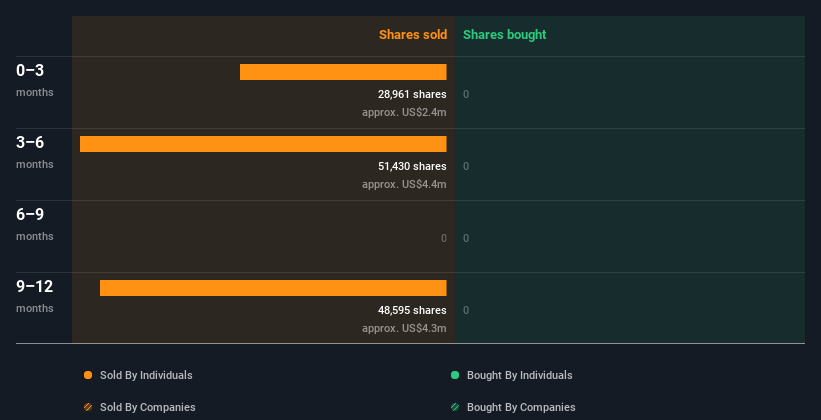
Task: Click the 9–12 months orange bar
Action: point(273,288)
